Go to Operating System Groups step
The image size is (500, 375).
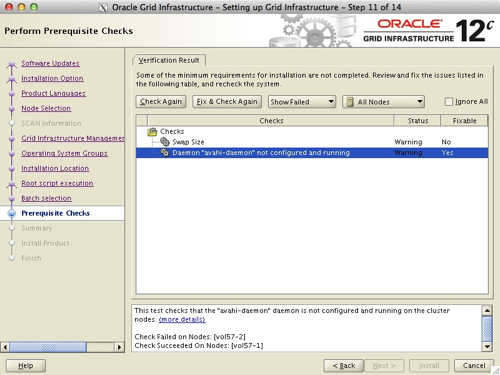64,153
